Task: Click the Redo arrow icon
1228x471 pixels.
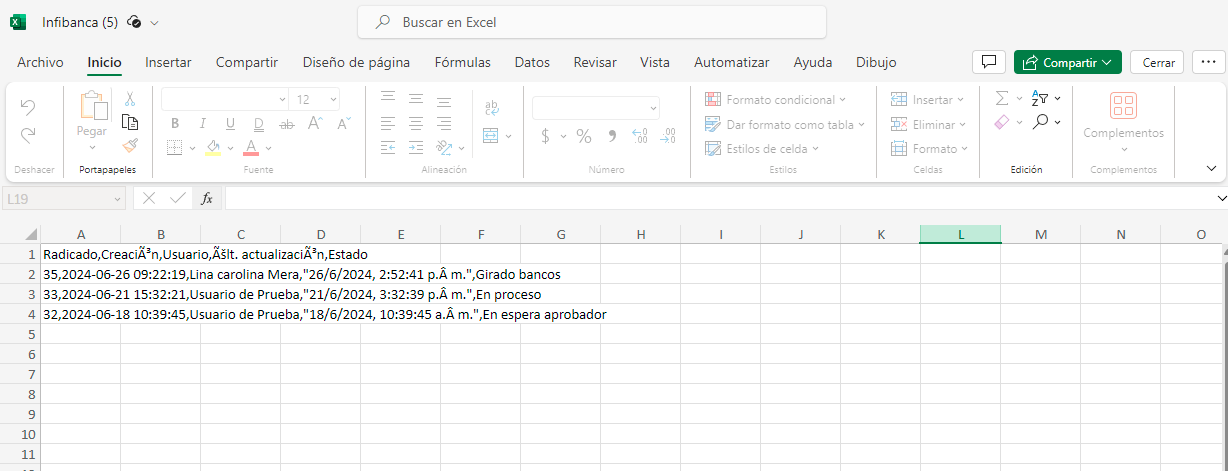Action: 28,134
